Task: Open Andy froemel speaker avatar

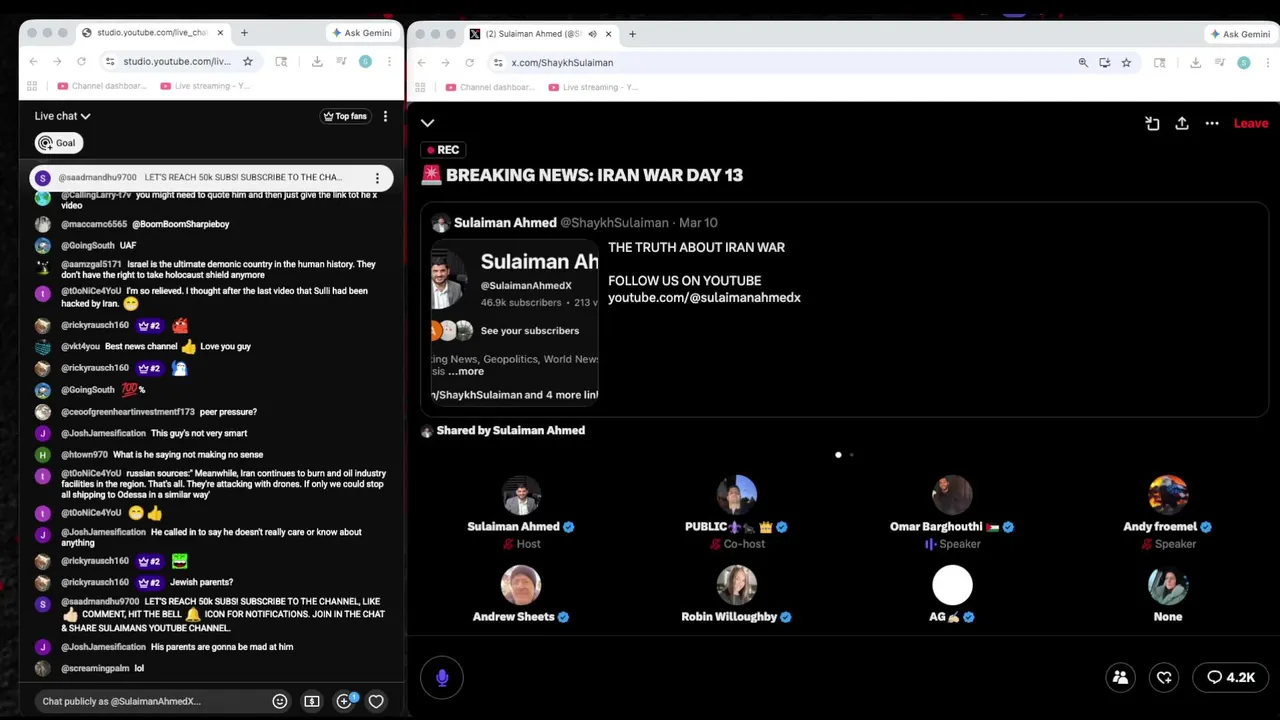Action: (x=1168, y=495)
